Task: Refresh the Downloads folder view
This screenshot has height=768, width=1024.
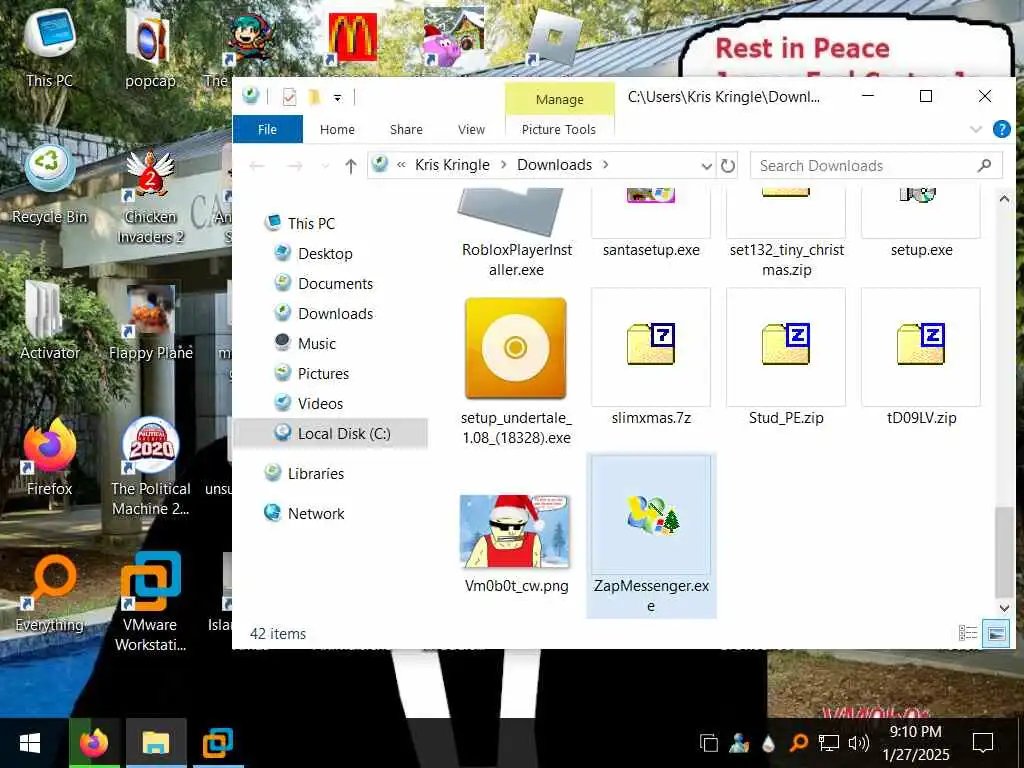Action: (728, 166)
